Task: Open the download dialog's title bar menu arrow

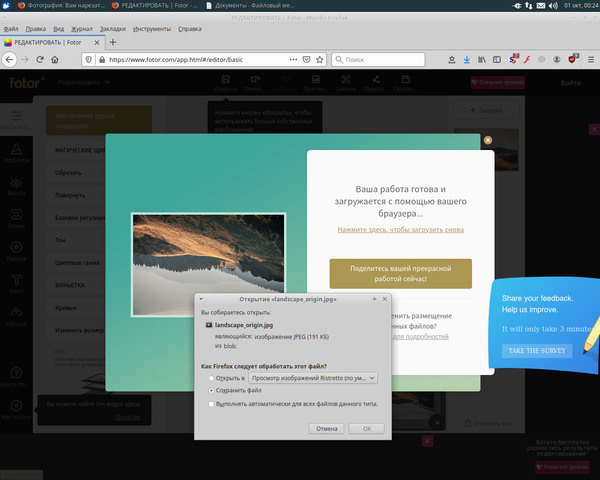Action: [x=201, y=299]
